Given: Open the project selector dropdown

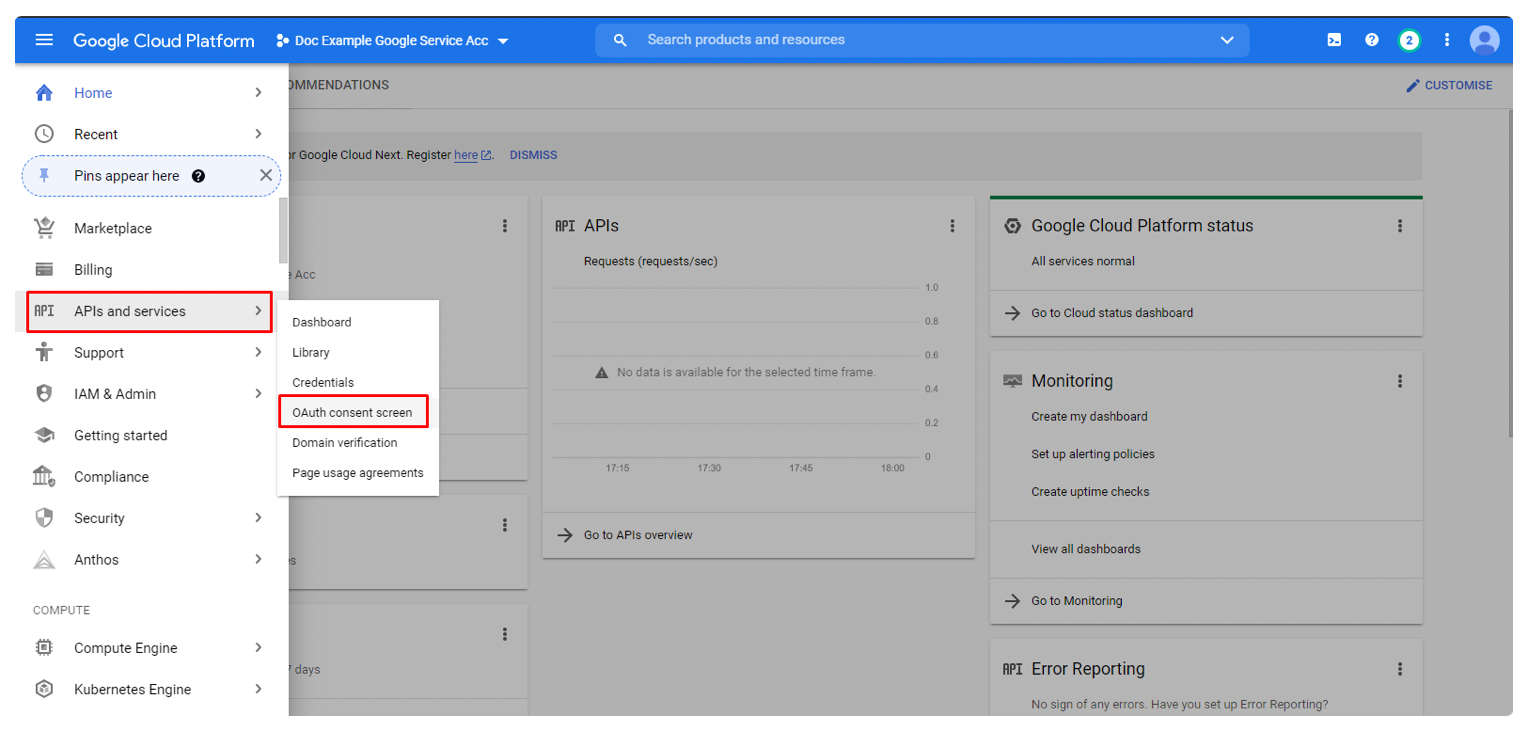Looking at the screenshot, I should pos(392,41).
